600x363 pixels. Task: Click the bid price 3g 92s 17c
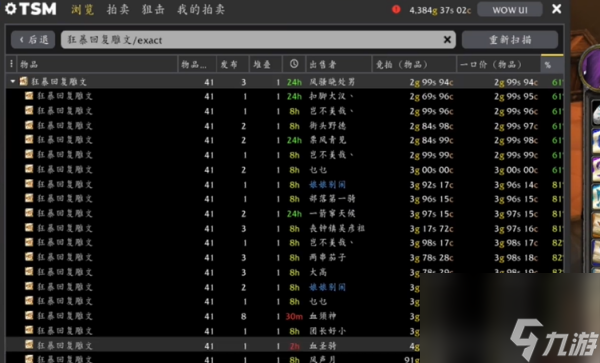pos(431,185)
